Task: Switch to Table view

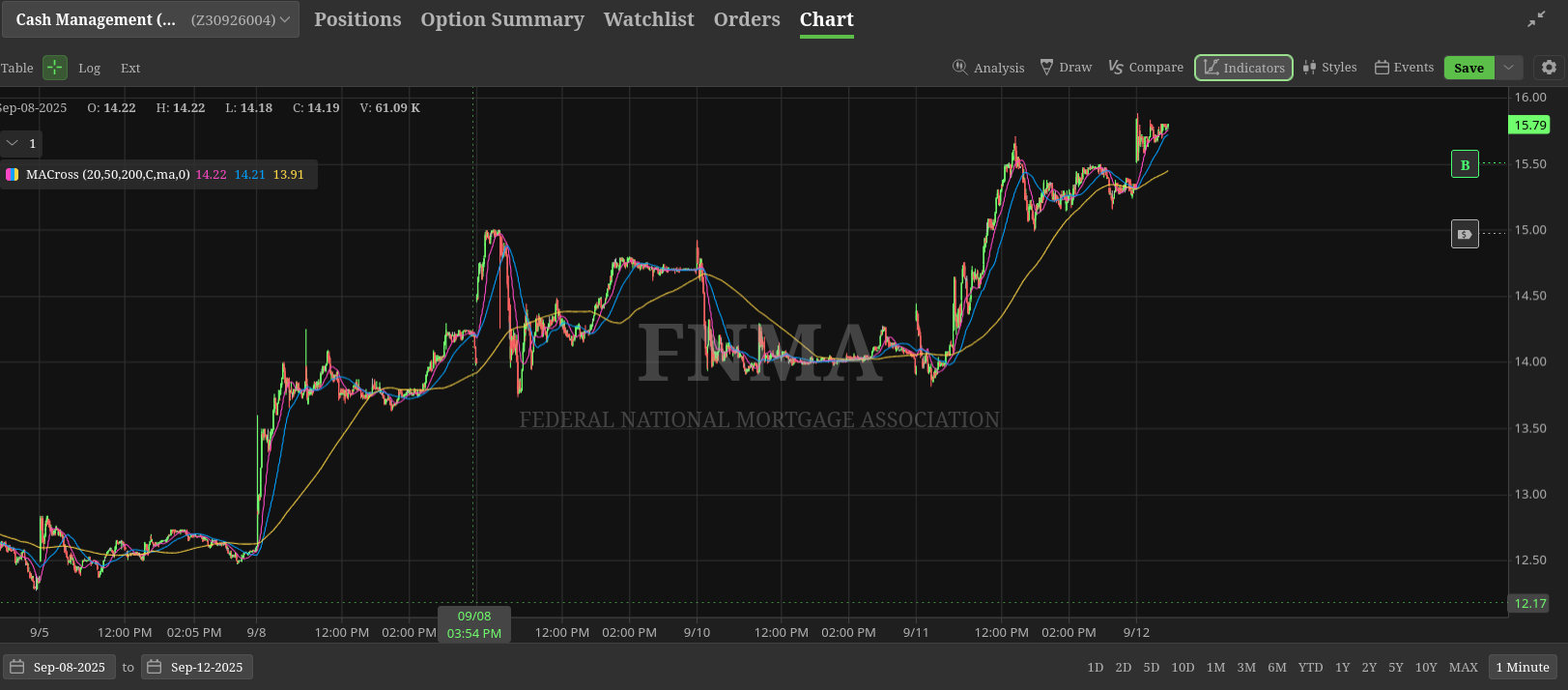Action: [16, 68]
